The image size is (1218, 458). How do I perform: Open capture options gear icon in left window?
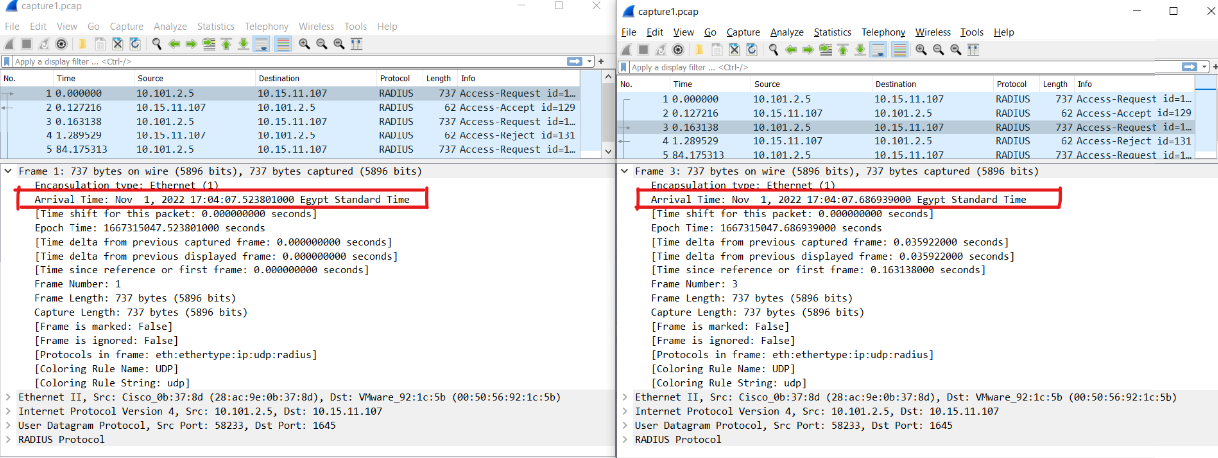tap(62, 44)
